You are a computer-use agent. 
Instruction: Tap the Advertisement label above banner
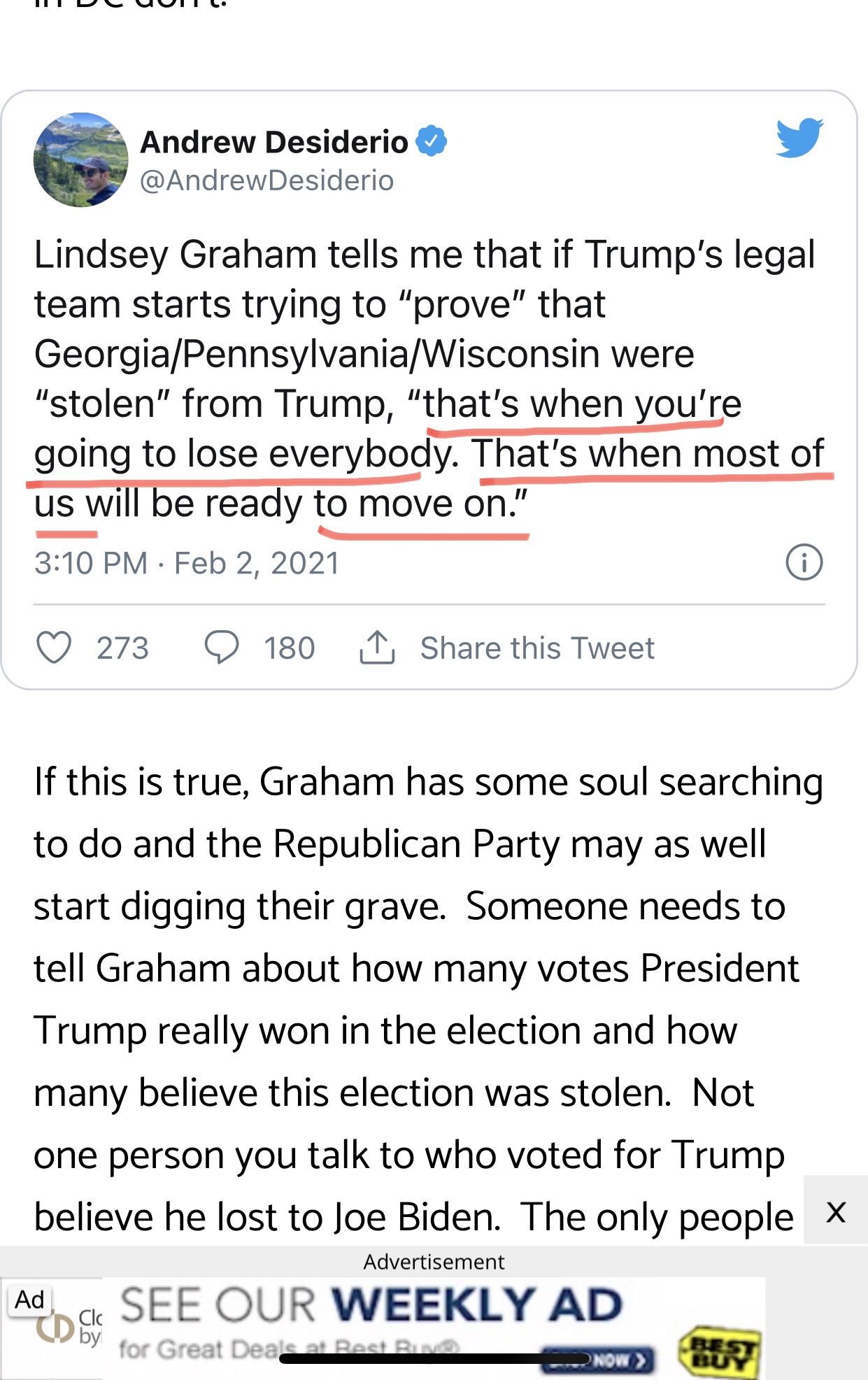pos(434,1261)
